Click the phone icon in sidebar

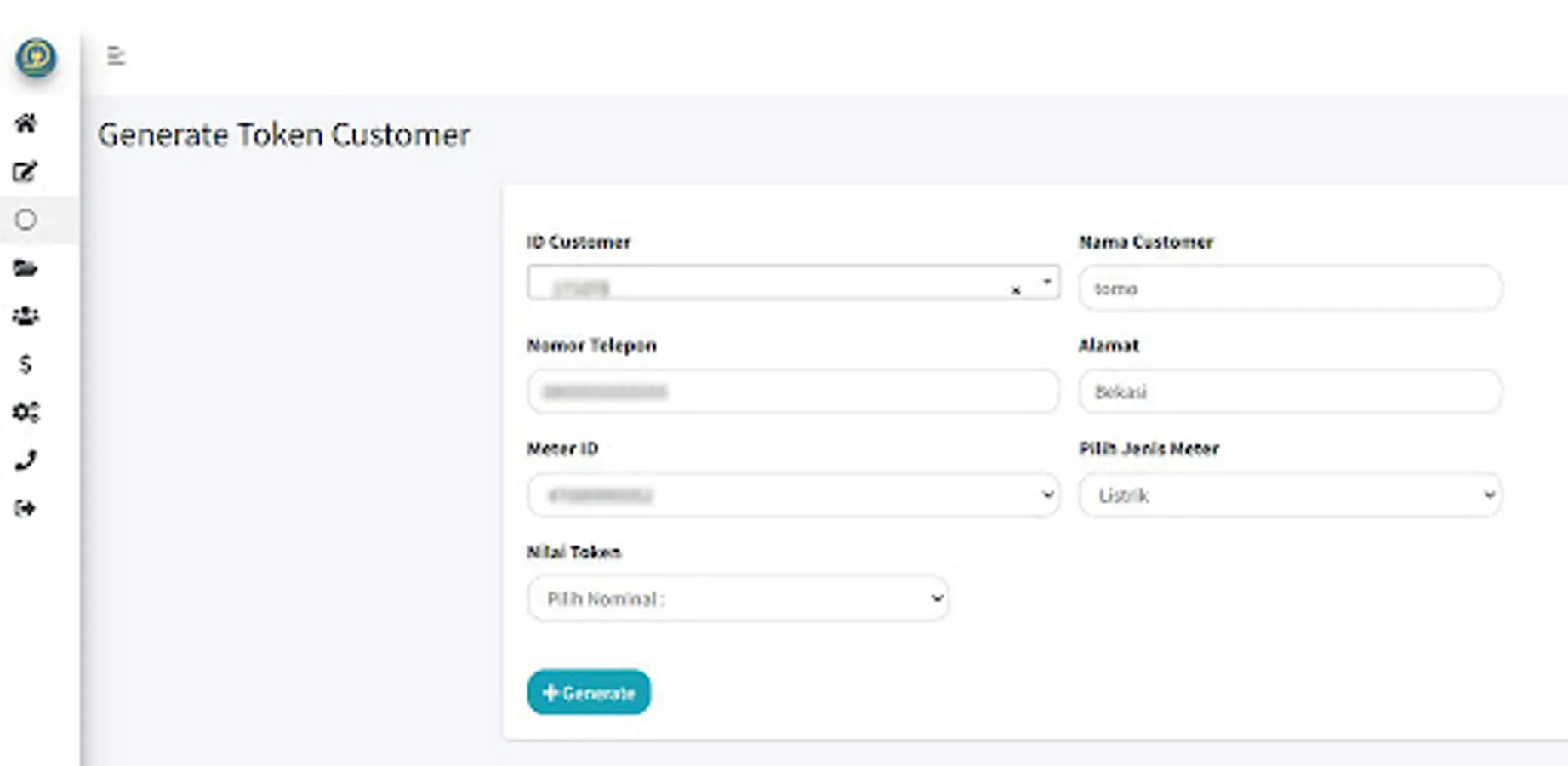26,460
